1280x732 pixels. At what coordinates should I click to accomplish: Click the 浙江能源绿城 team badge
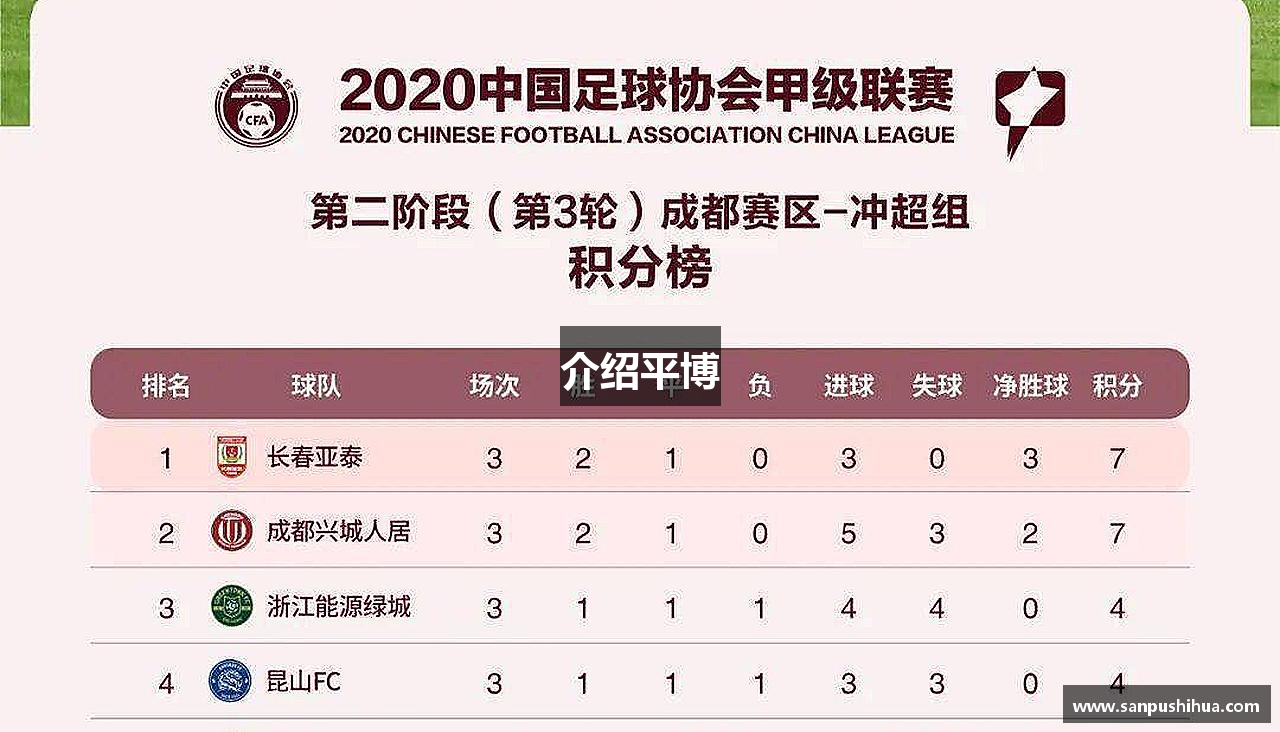[x=231, y=606]
